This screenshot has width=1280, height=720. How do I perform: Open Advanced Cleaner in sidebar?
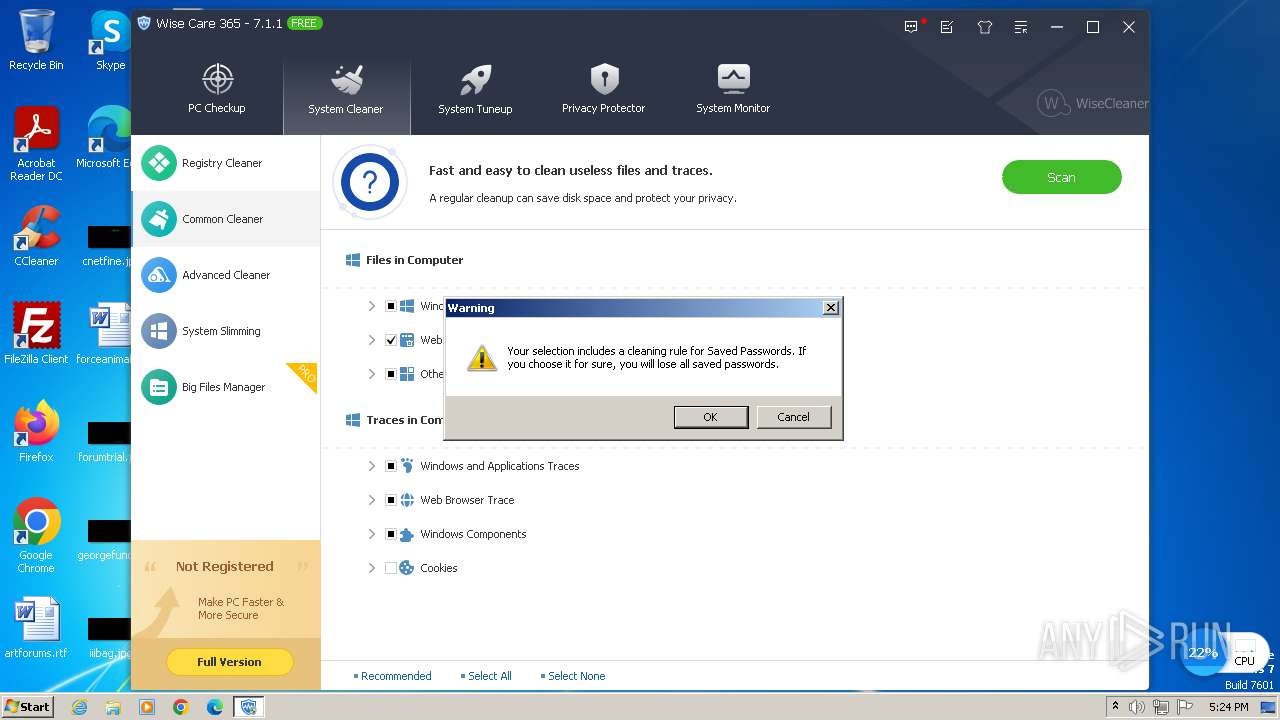(x=226, y=275)
